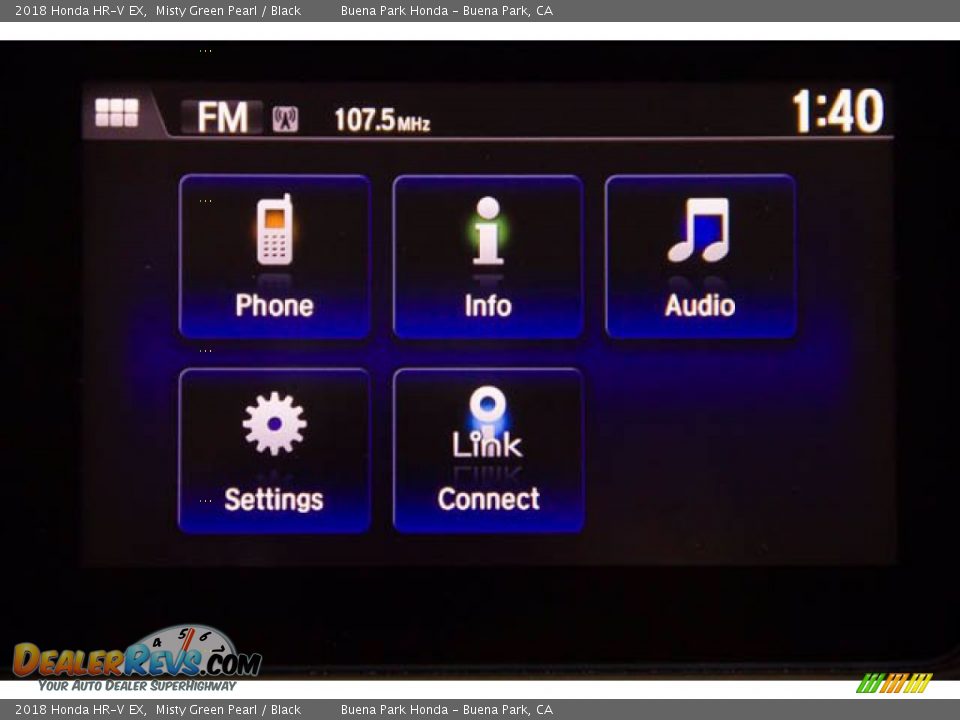Open the Audio menu tile
This screenshot has height=720, width=960.
click(x=700, y=257)
